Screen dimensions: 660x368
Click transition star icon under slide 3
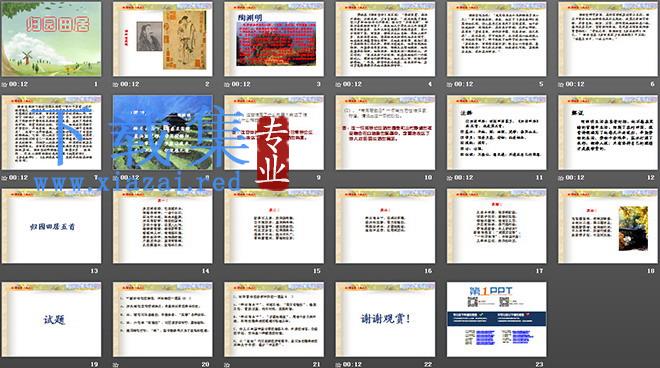point(227,85)
